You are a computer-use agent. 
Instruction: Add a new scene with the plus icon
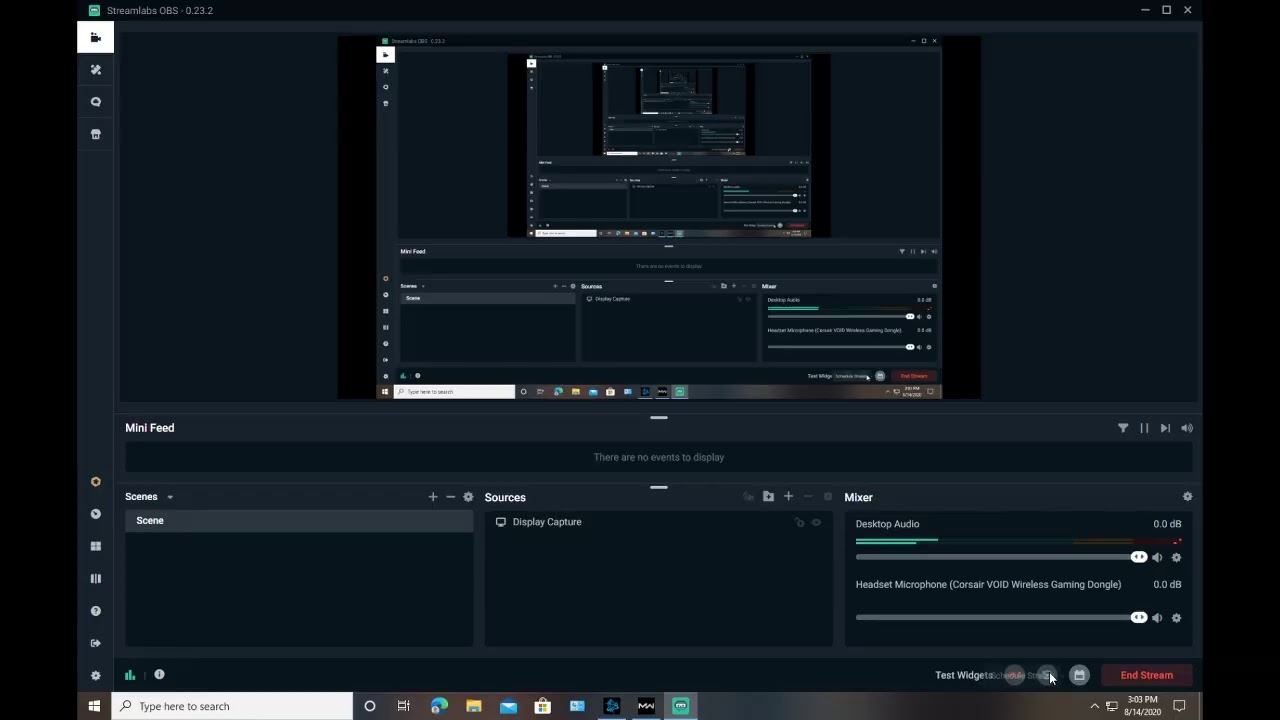pyautogui.click(x=433, y=497)
